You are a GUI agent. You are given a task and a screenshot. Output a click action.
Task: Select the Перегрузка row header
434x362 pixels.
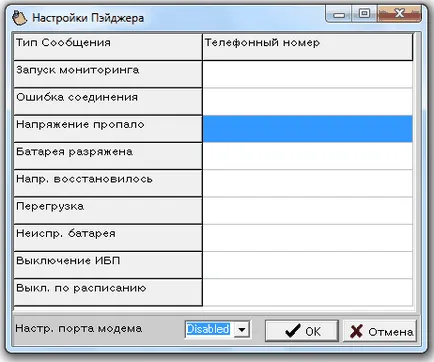coord(108,211)
